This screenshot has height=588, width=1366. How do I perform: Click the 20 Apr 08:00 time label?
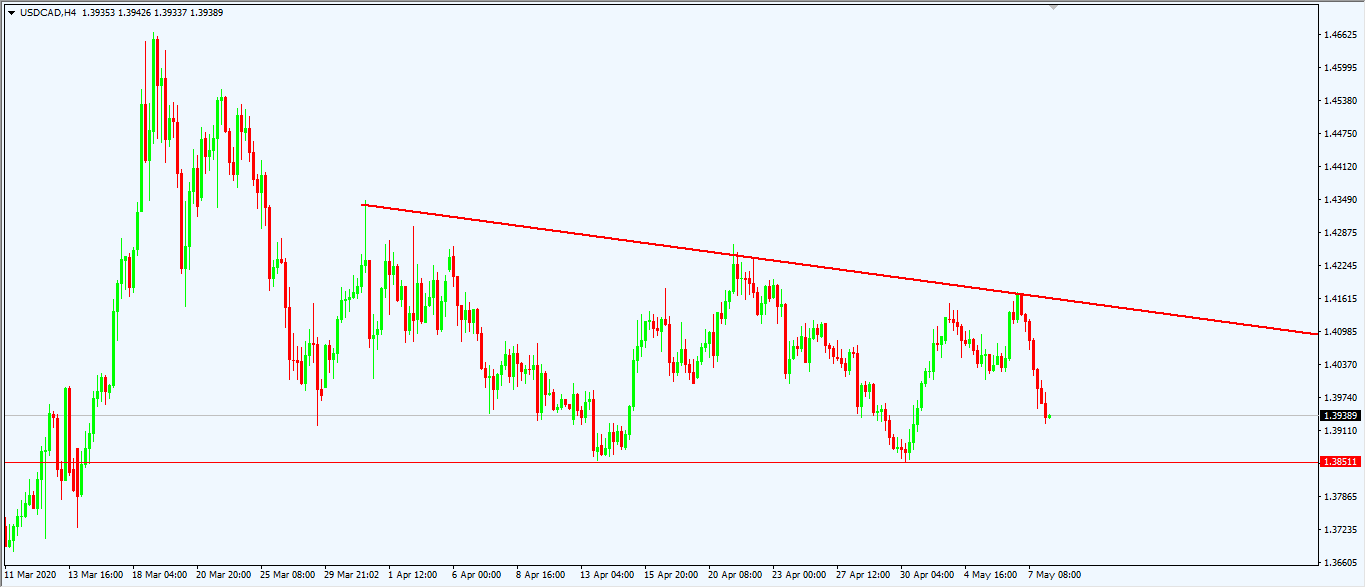[735, 575]
